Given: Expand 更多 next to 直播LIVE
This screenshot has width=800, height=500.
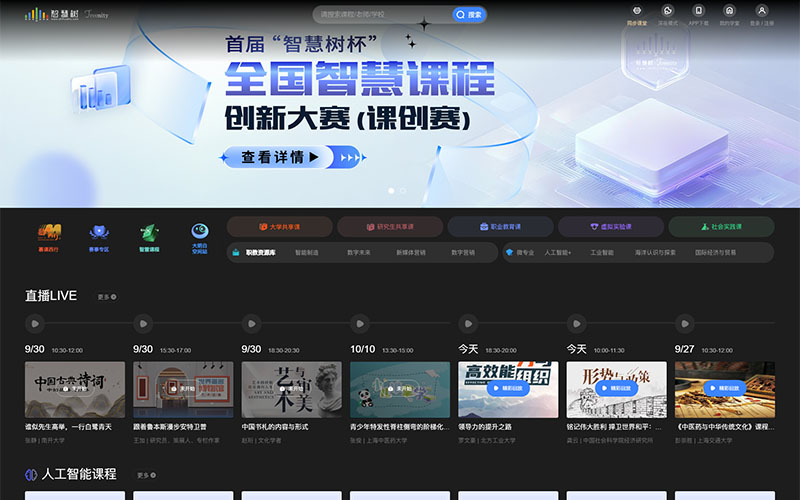Looking at the screenshot, I should pos(106,297).
